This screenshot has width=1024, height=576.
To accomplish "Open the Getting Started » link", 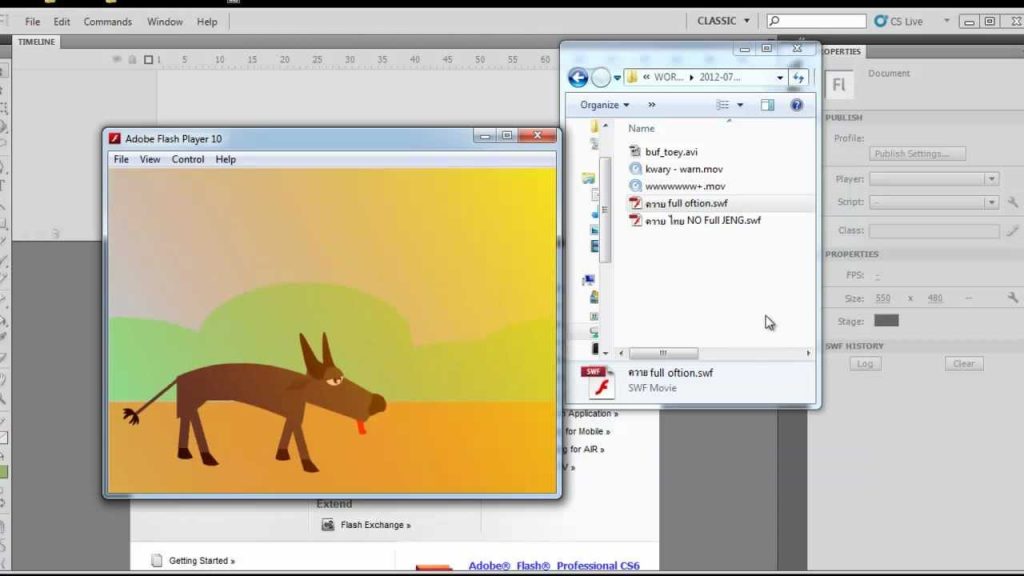I will point(202,561).
